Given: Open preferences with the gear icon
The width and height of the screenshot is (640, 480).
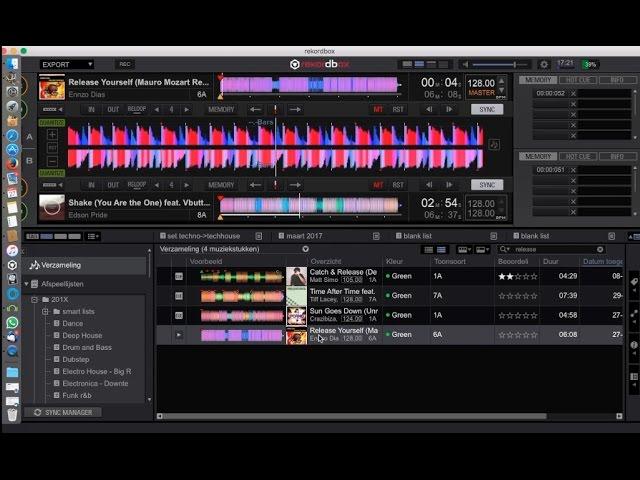Looking at the screenshot, I should (x=544, y=64).
